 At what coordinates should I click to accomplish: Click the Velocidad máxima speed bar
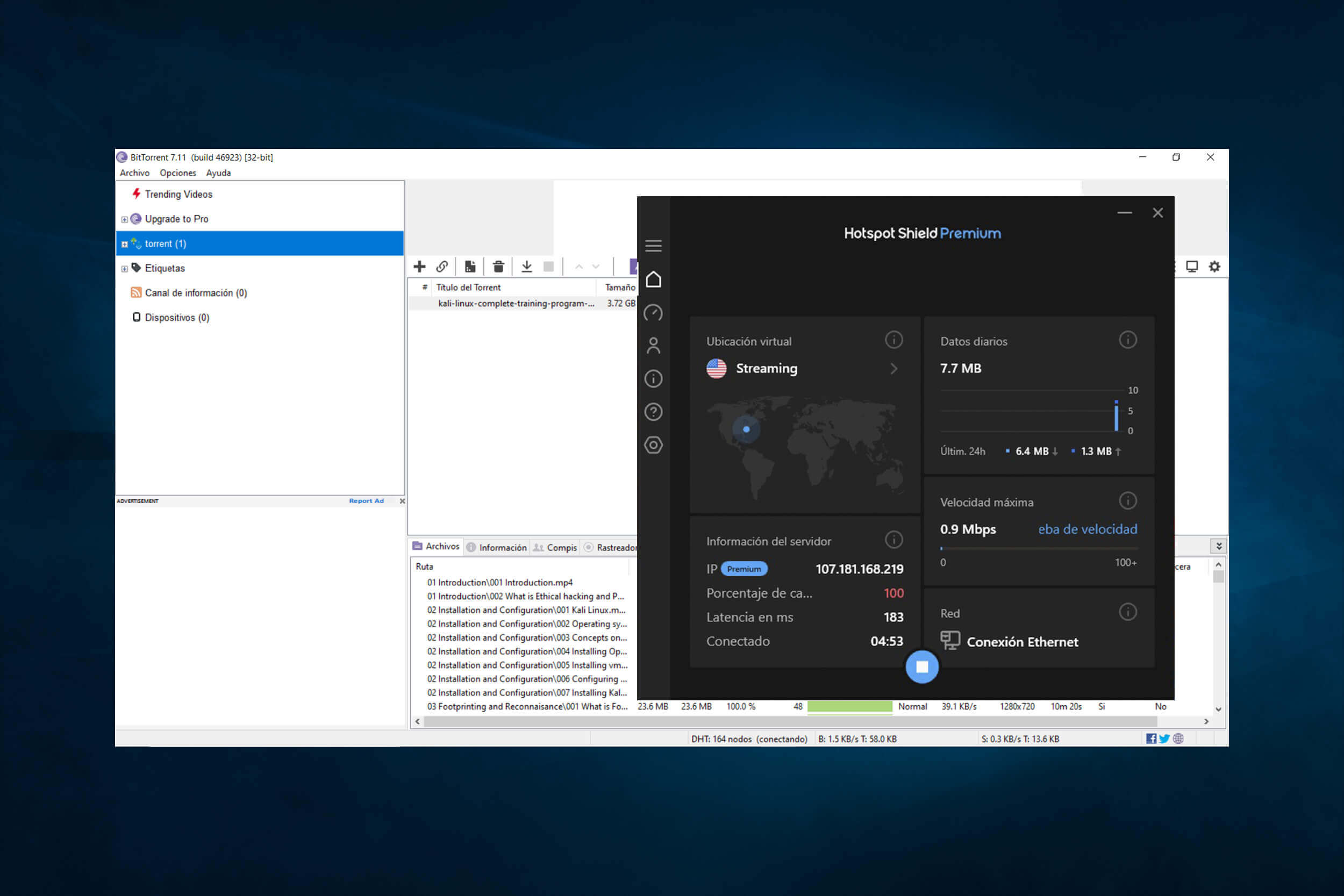tap(1038, 549)
